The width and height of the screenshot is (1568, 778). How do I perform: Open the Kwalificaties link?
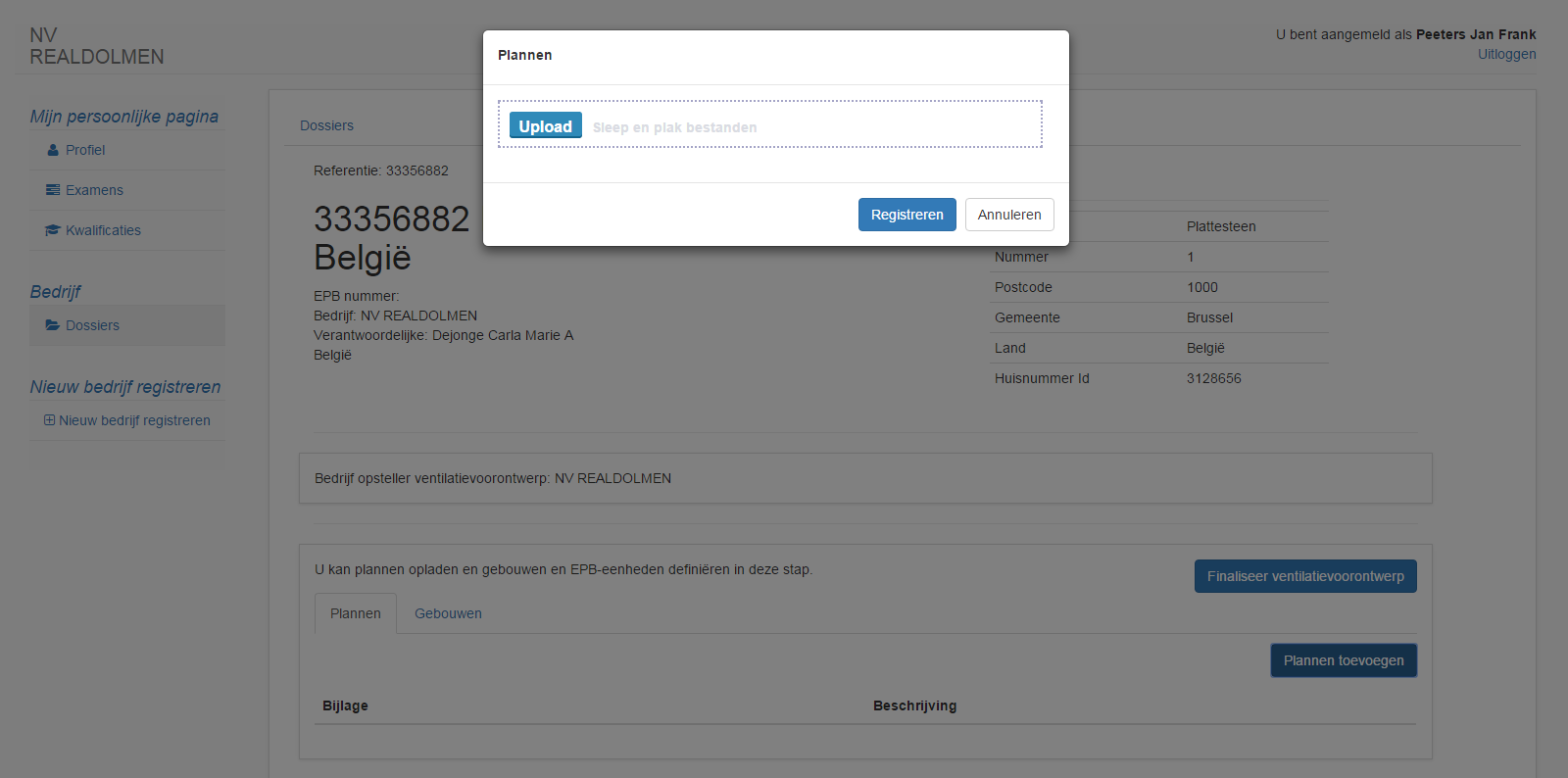click(x=103, y=230)
